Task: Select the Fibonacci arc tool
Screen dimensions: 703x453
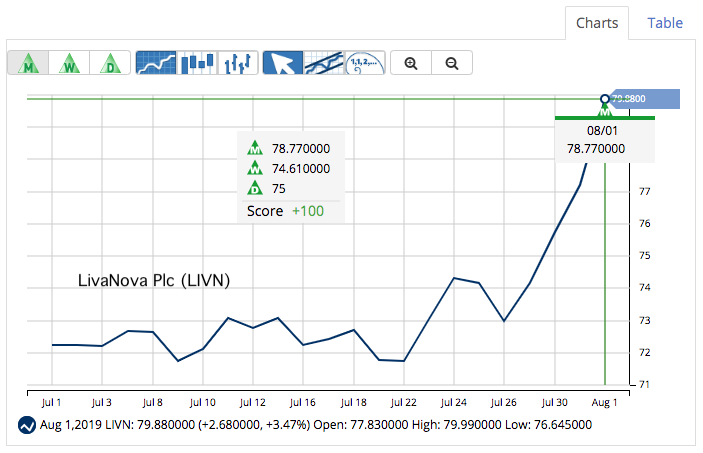Action: pyautogui.click(x=365, y=63)
